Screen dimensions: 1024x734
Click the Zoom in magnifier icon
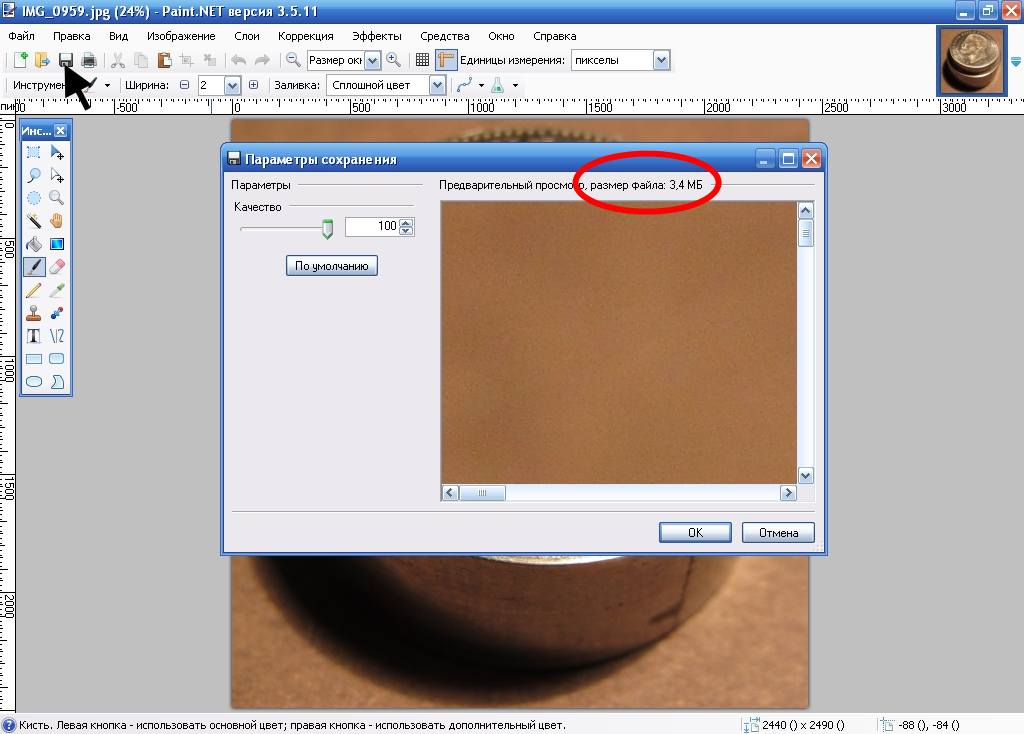(x=394, y=60)
